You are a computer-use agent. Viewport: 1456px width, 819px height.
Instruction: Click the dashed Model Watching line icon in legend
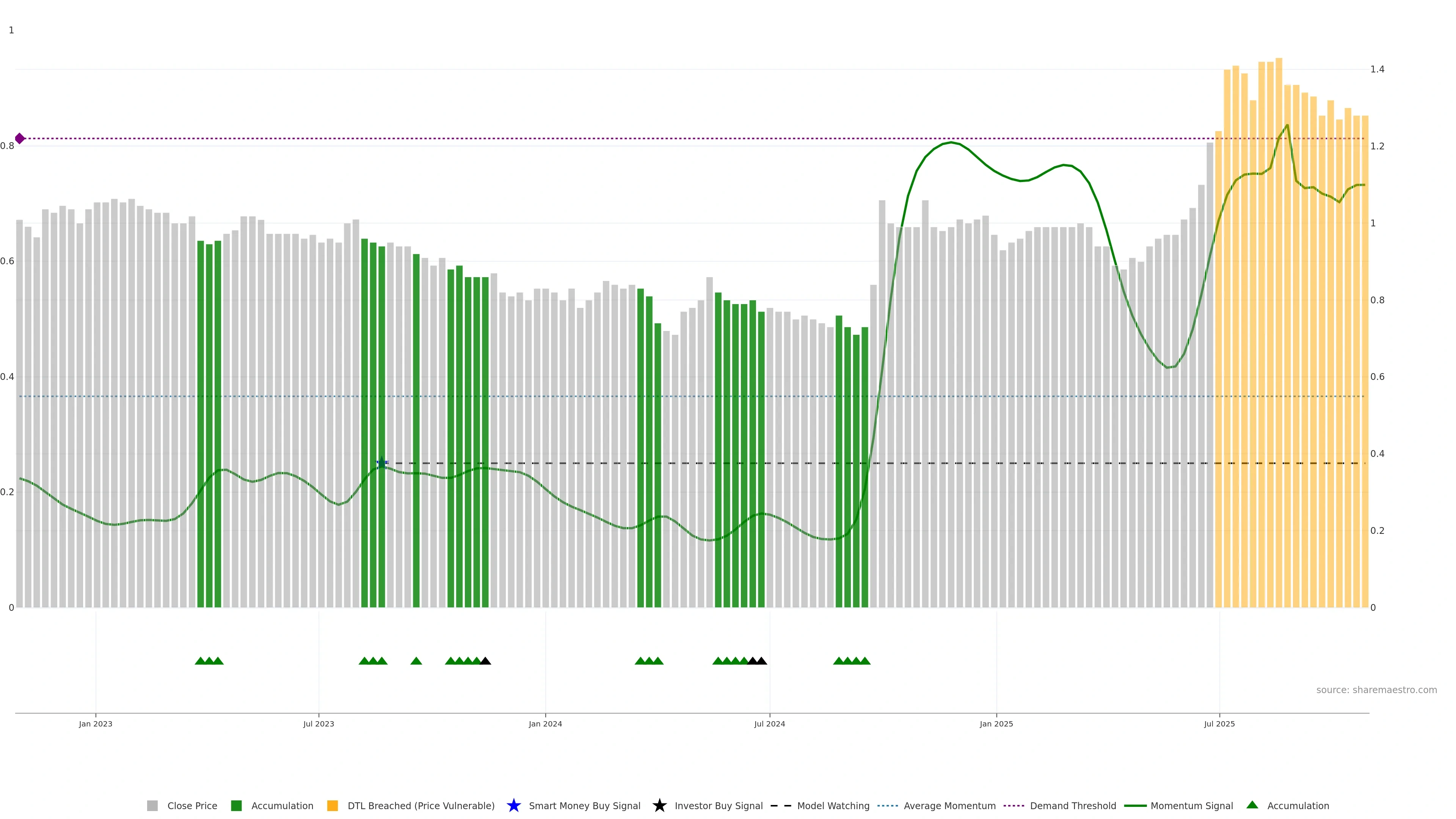click(781, 805)
